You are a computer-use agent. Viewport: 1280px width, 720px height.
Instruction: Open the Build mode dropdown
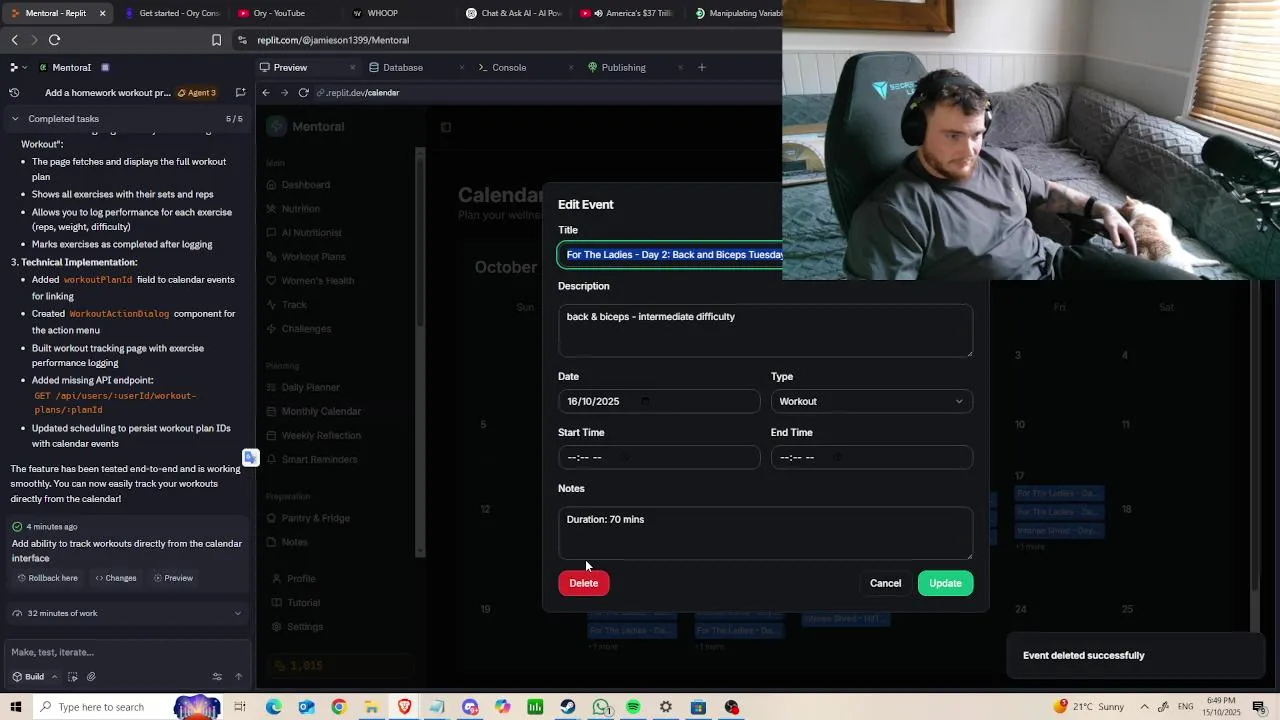click(x=34, y=677)
